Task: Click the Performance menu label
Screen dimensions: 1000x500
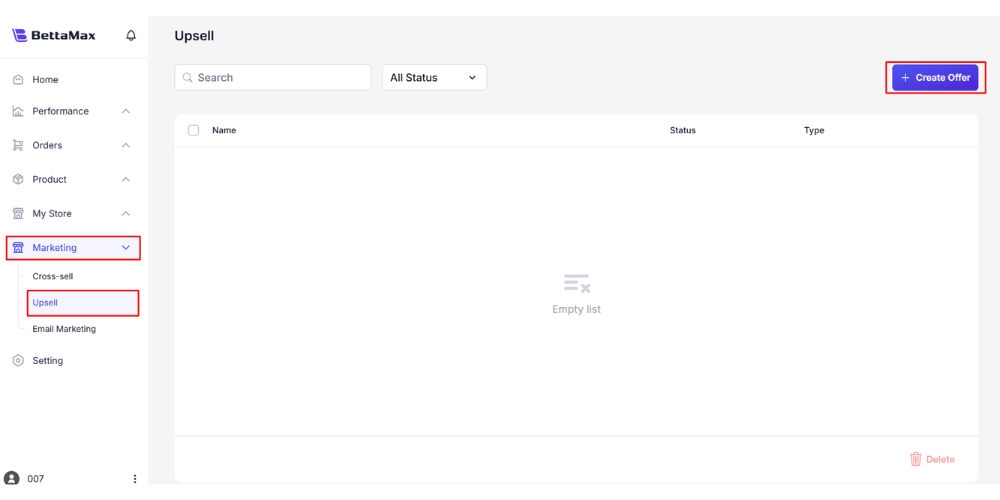Action: [x=61, y=111]
